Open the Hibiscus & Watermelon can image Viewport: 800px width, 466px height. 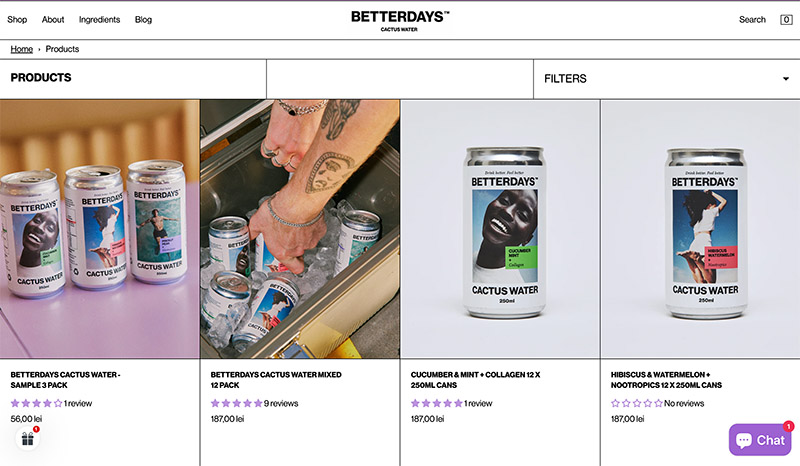click(701, 229)
